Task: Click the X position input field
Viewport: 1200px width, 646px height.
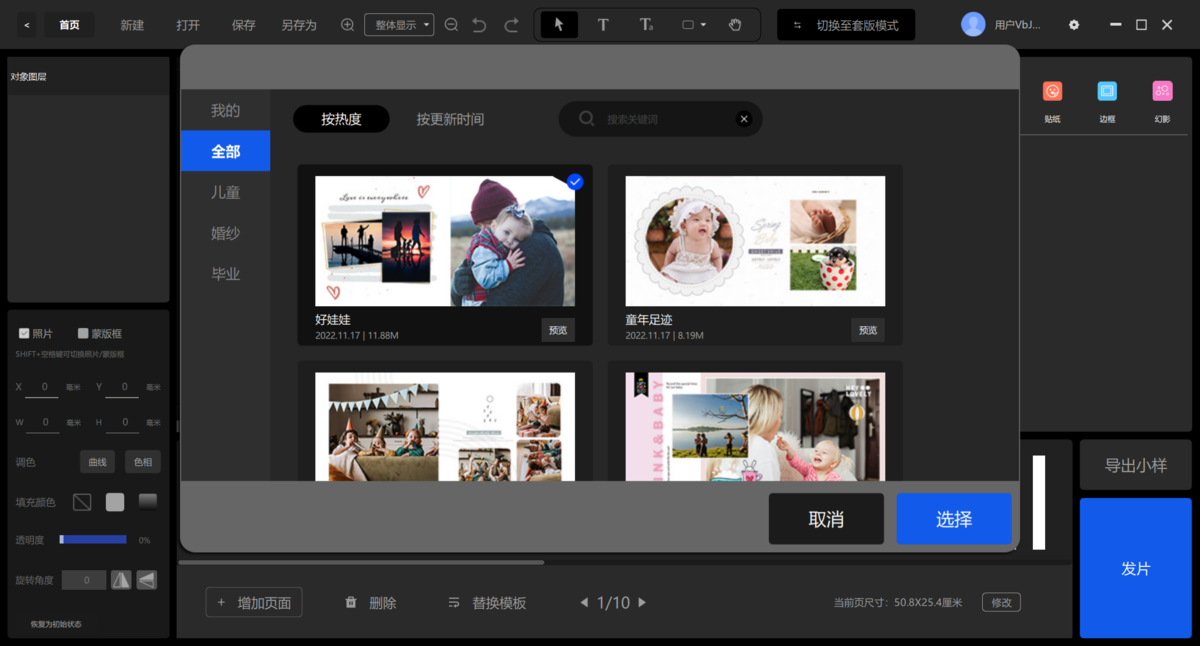Action: click(44, 387)
